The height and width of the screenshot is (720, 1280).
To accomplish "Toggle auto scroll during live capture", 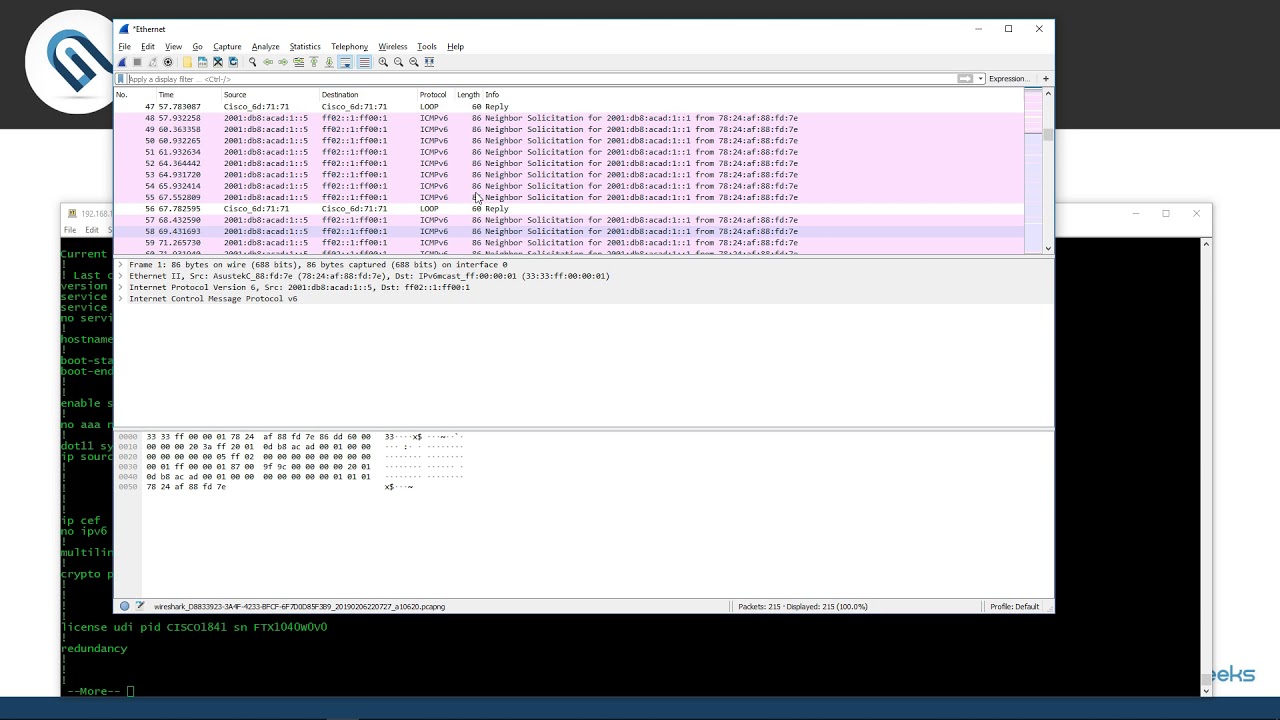I will [x=345, y=62].
